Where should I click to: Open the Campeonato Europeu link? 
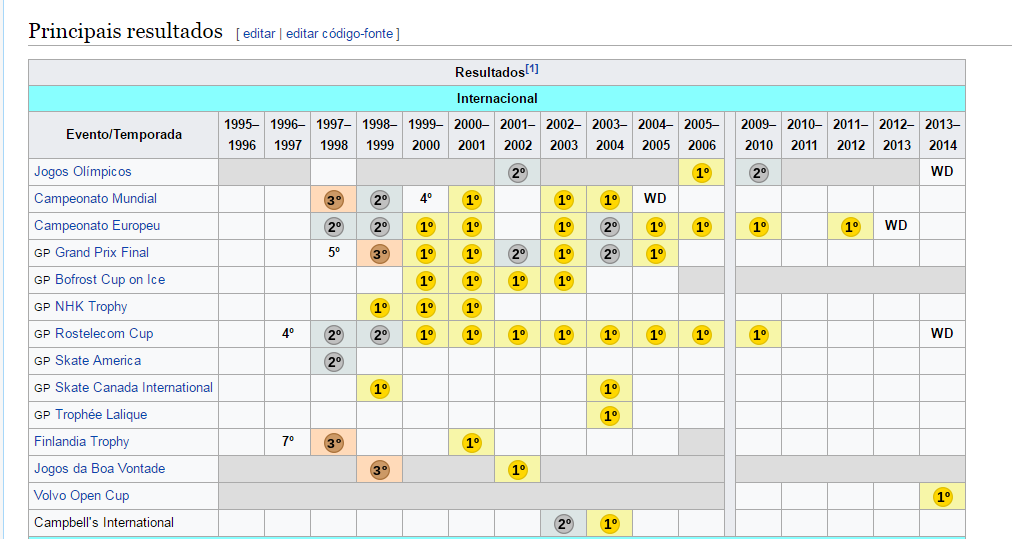tap(97, 226)
